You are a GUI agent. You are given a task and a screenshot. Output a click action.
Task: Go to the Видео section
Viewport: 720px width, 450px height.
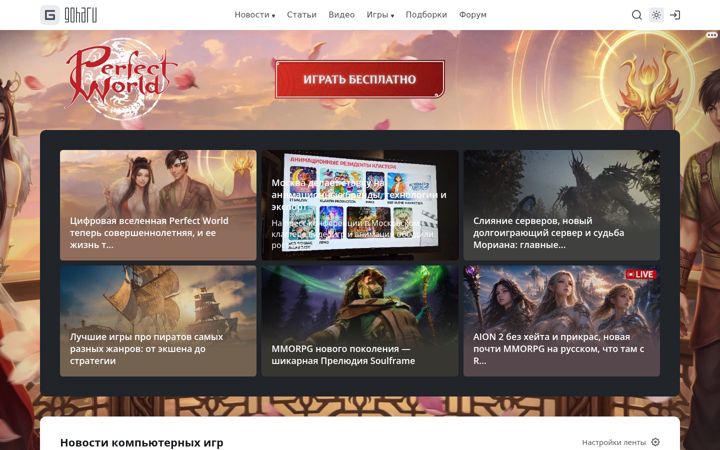[x=341, y=15]
